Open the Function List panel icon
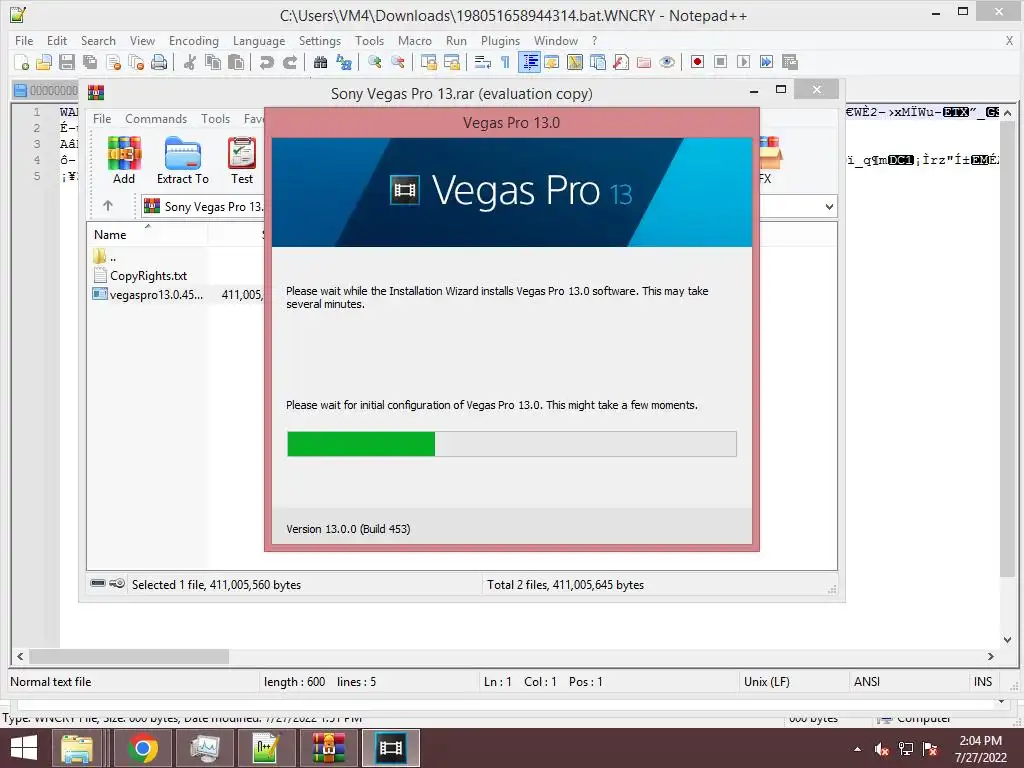The width and height of the screenshot is (1024, 768). [x=620, y=62]
